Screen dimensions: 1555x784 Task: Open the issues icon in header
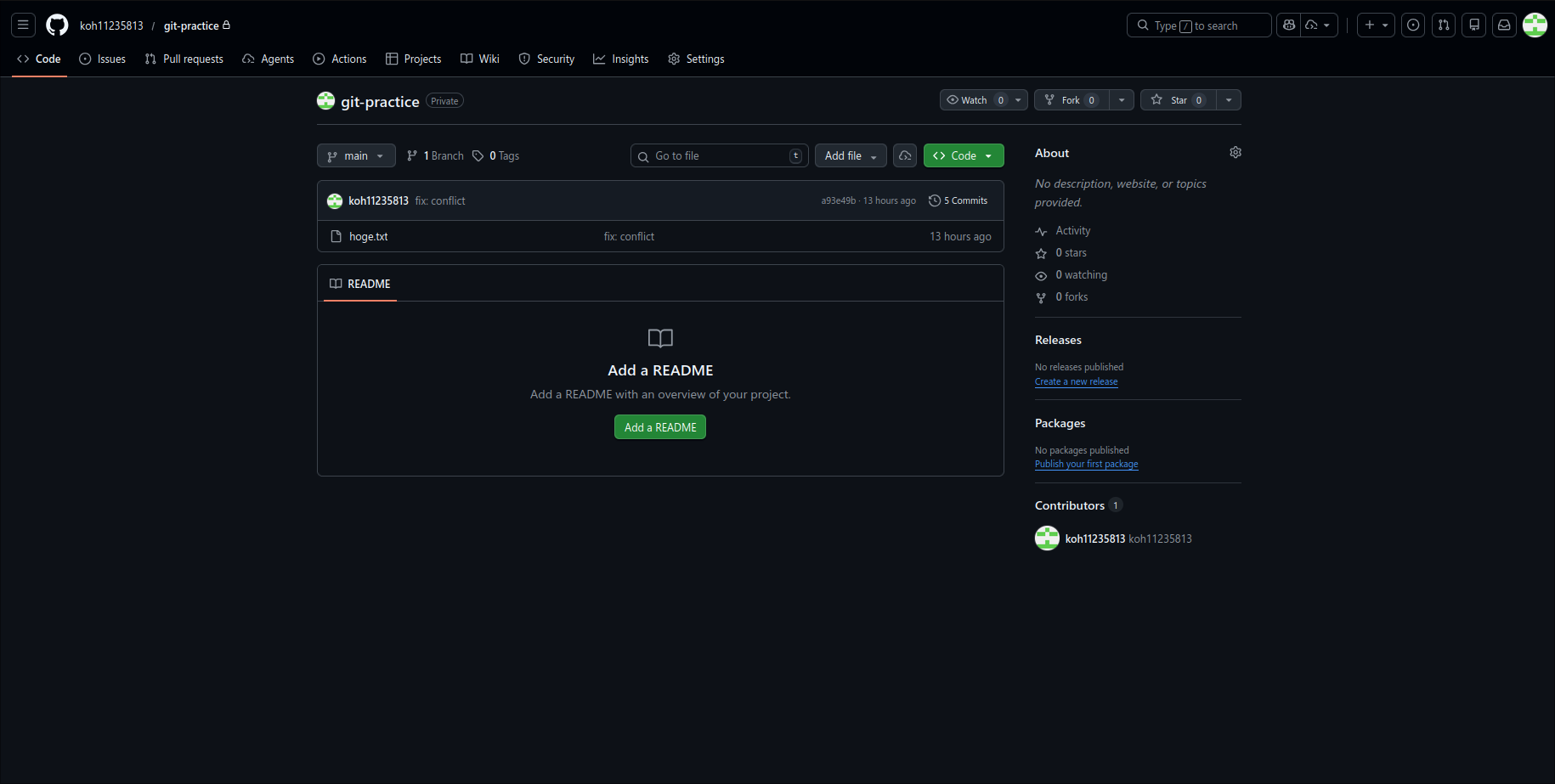(1413, 25)
